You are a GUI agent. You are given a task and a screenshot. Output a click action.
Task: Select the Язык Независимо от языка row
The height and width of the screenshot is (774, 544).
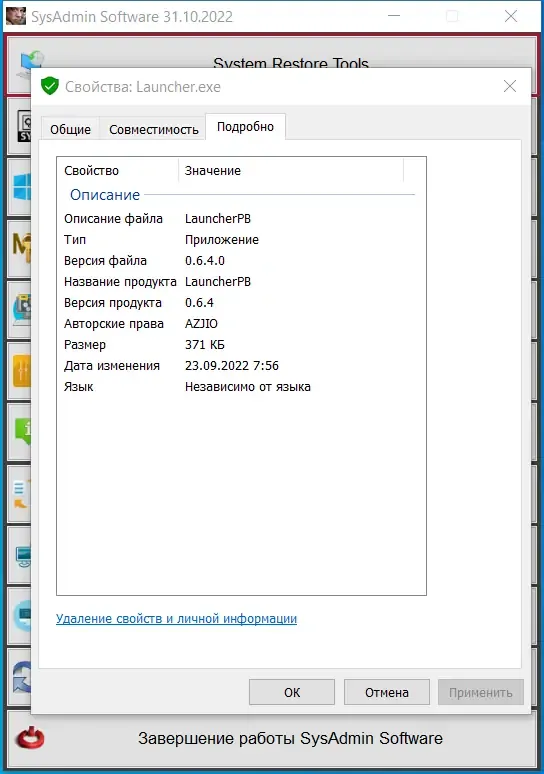pyautogui.click(x=239, y=387)
